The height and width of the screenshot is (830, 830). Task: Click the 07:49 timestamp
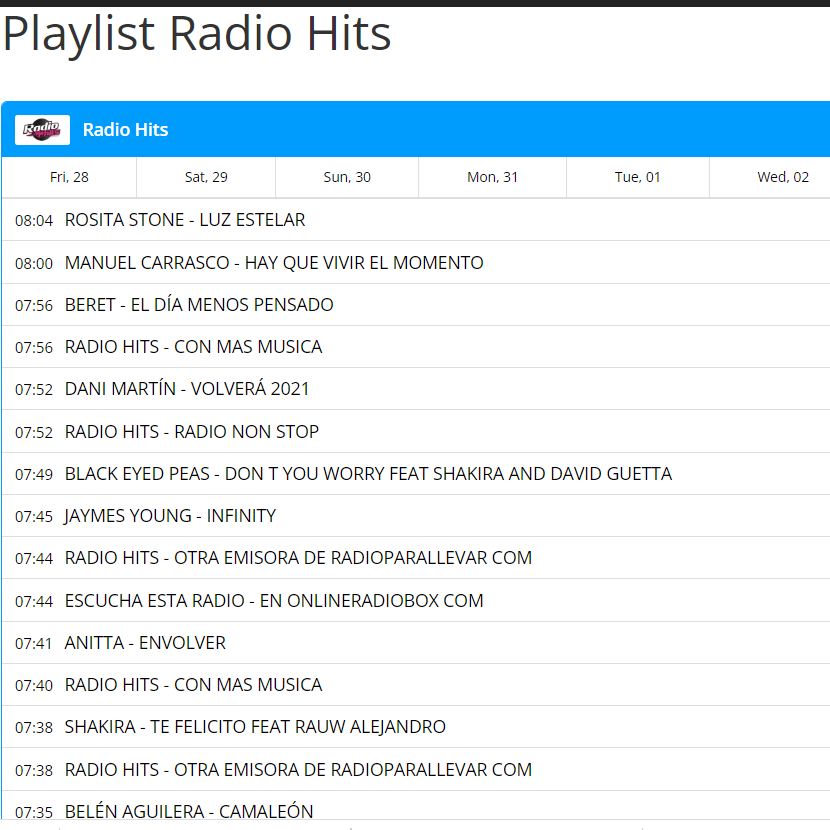coord(34,474)
